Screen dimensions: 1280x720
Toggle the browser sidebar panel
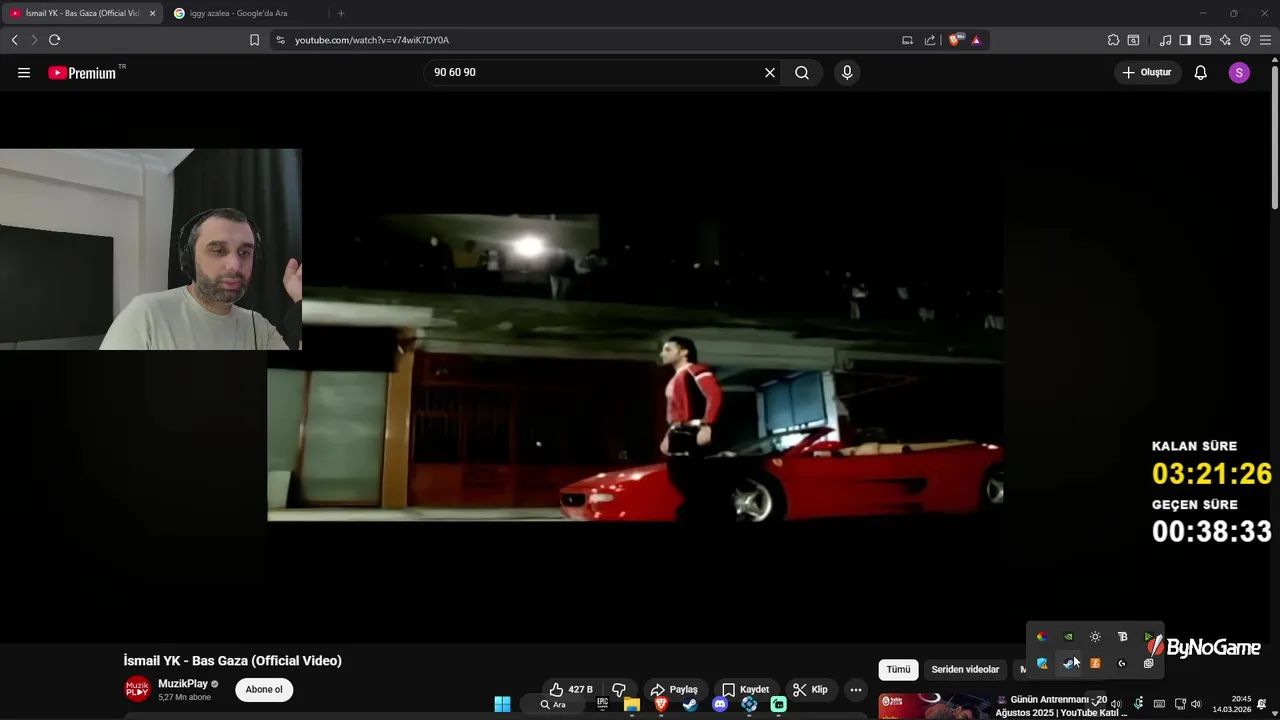click(1185, 40)
